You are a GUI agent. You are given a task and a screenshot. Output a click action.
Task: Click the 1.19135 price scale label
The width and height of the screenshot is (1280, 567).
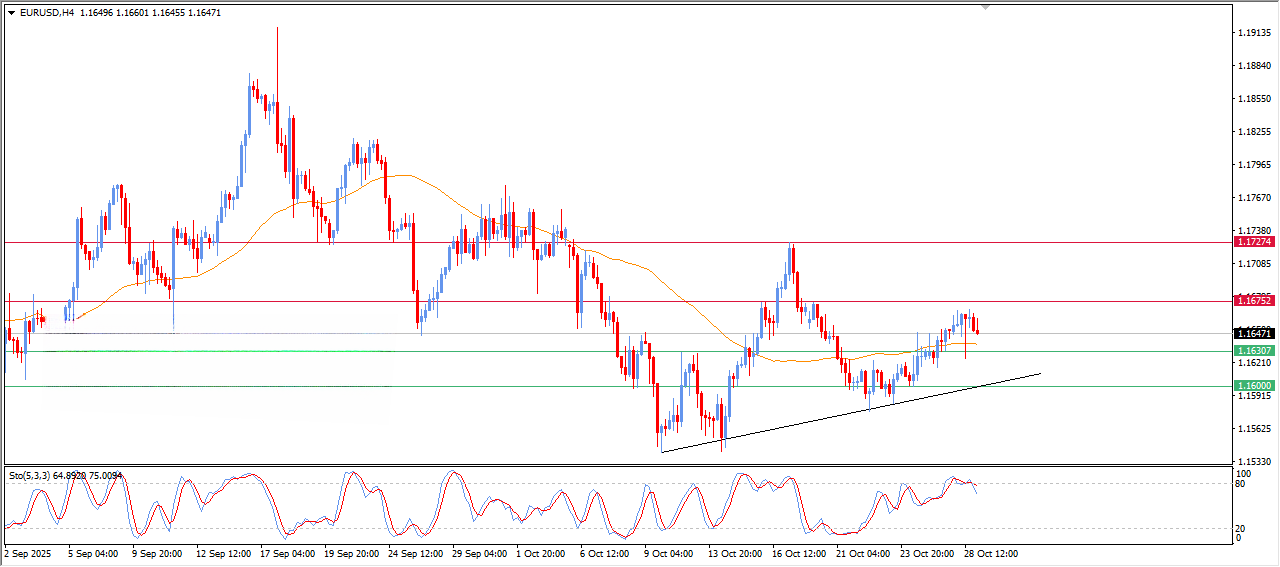[x=1254, y=33]
